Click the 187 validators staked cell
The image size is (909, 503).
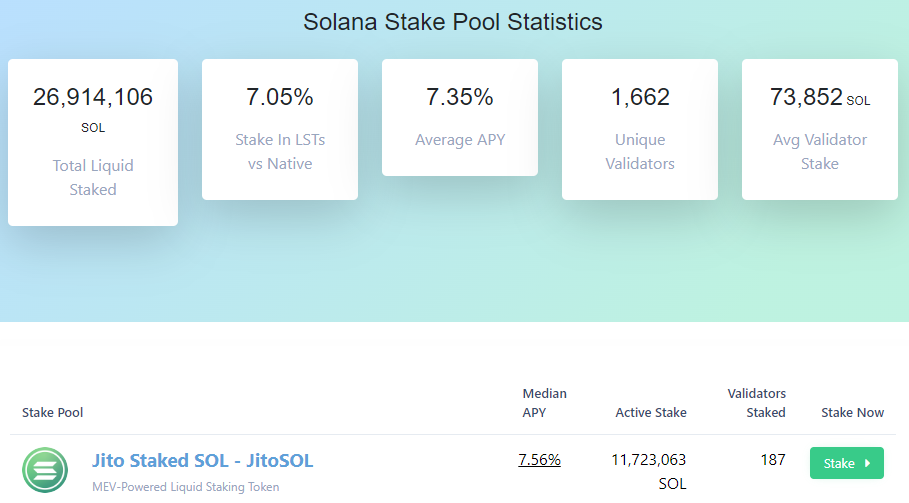[x=773, y=460]
